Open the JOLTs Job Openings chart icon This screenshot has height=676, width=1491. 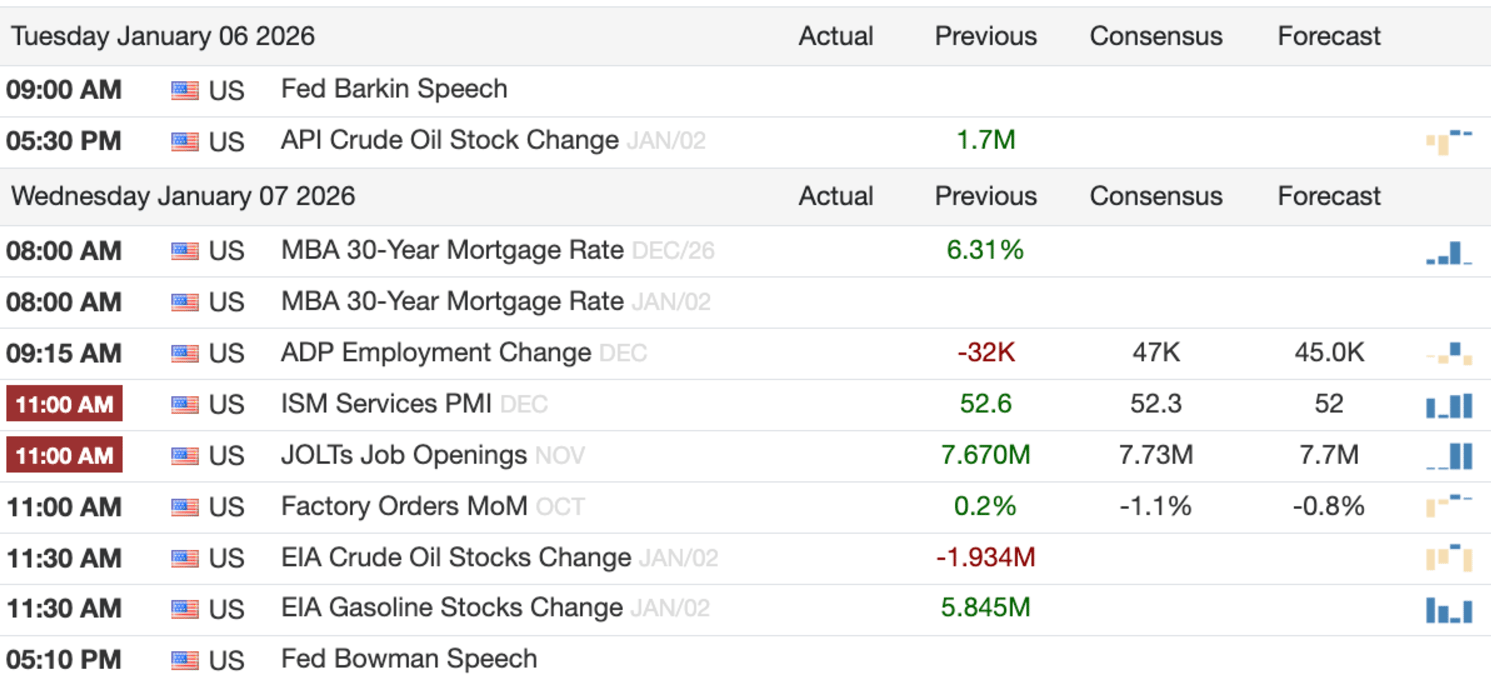click(1448, 456)
